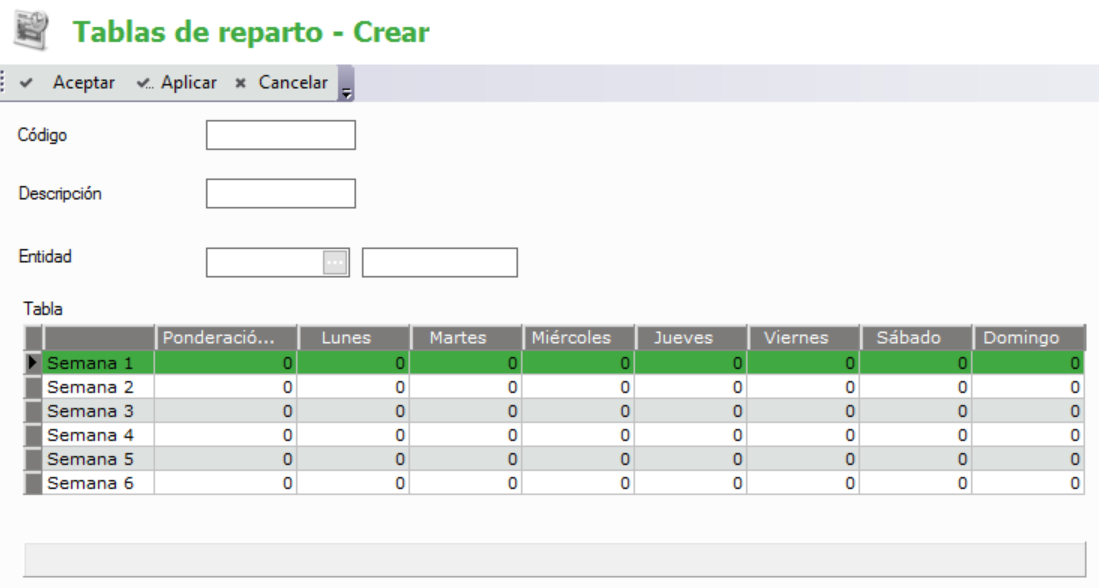Cancel using the Cancelar toolbar button
Image resolution: width=1099 pixels, height=588 pixels.
(x=281, y=83)
